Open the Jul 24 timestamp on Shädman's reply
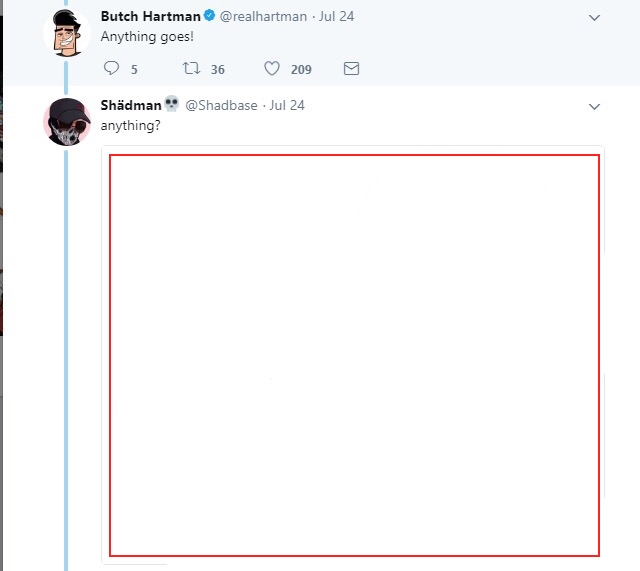The image size is (640, 571). tap(287, 104)
